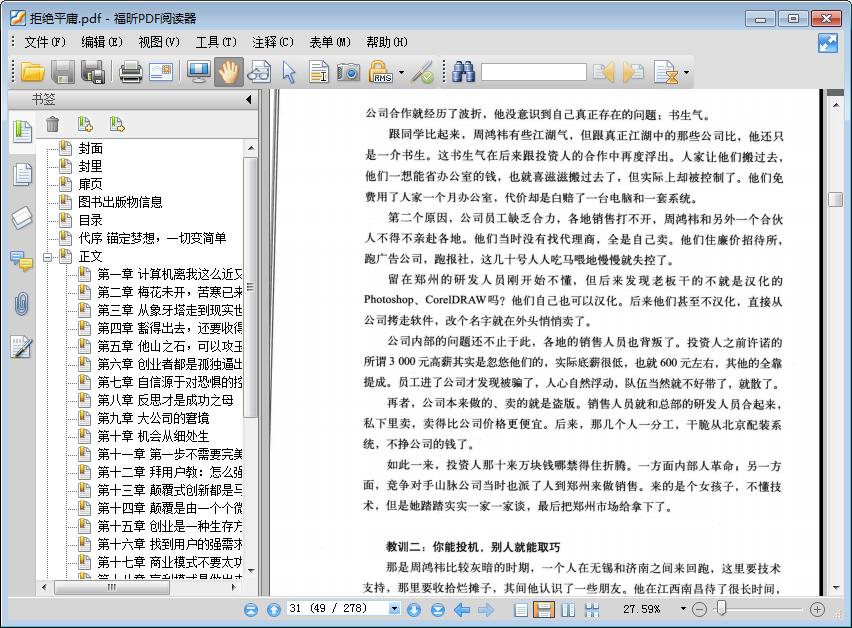Screen dimensions: 852x628
Task: Click the zoom out minus button
Action: [699, 610]
